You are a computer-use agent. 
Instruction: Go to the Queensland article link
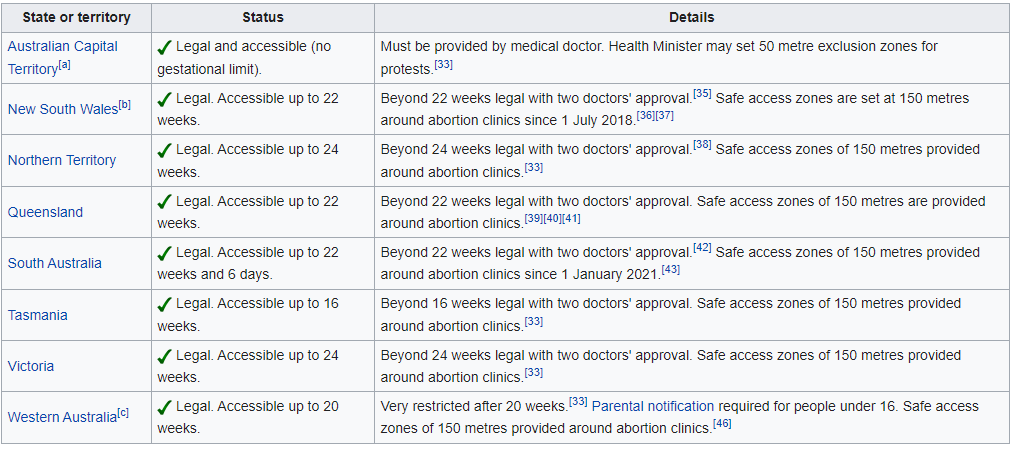(45, 212)
